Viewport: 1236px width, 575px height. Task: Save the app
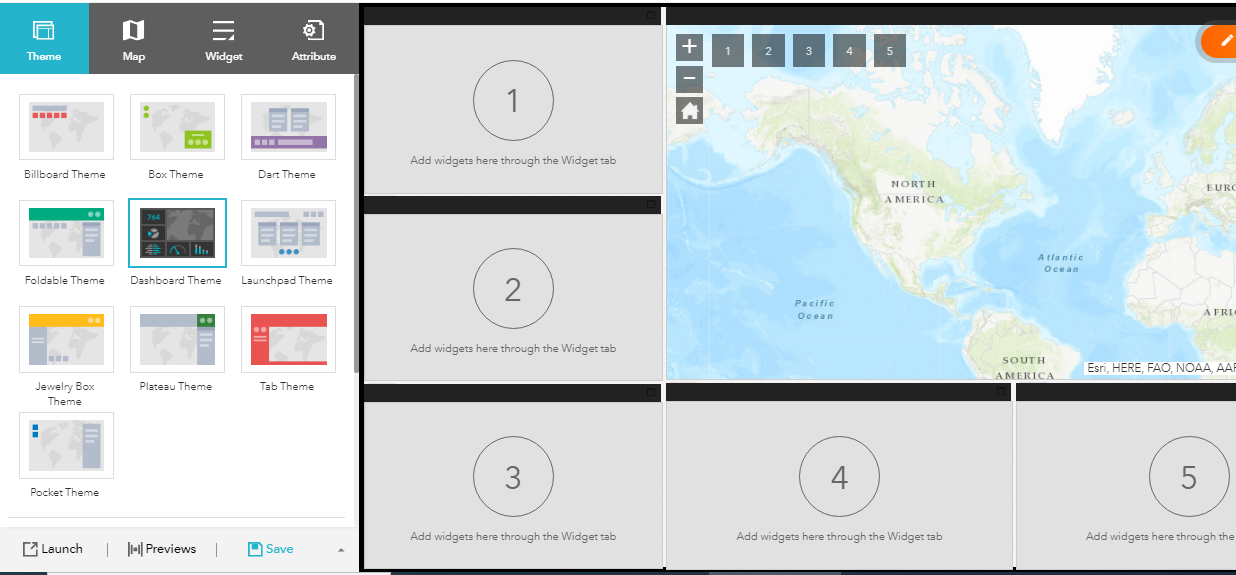coord(271,549)
